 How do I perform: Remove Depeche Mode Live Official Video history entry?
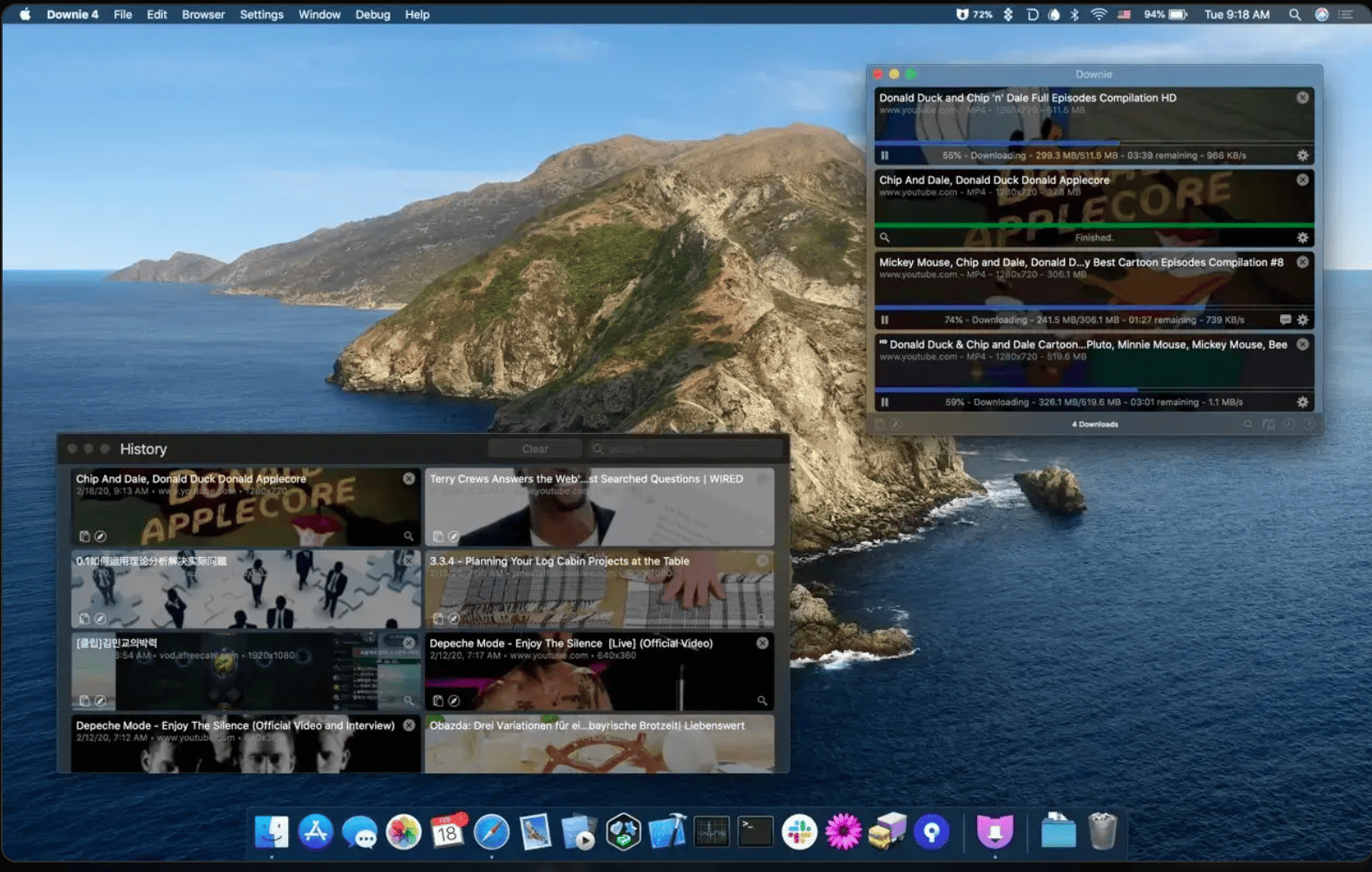click(762, 643)
